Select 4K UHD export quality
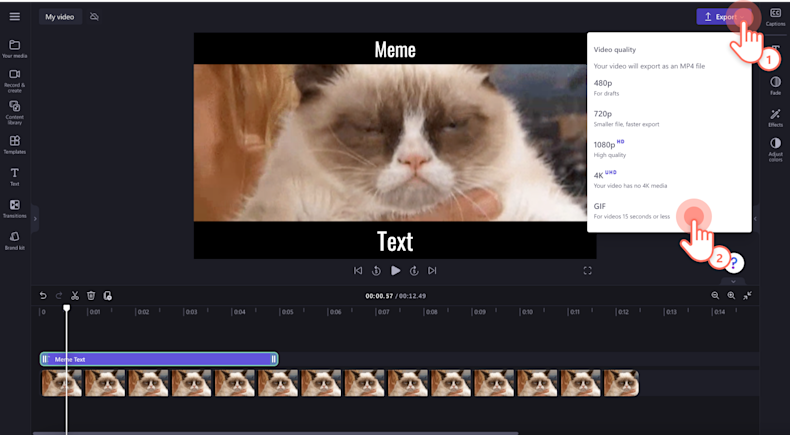This screenshot has height=435, width=790. [x=669, y=180]
